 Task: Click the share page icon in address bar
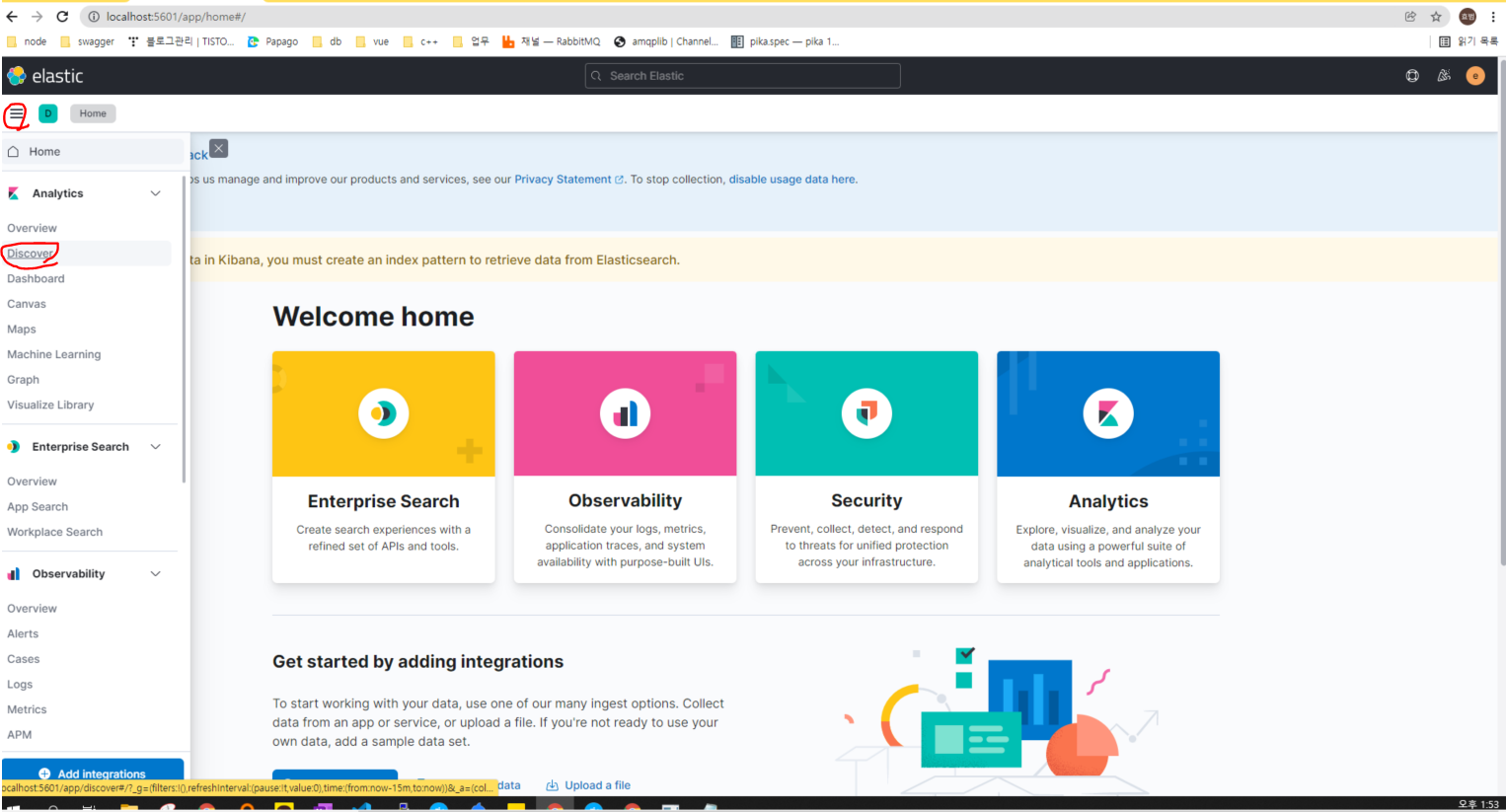click(x=1410, y=17)
